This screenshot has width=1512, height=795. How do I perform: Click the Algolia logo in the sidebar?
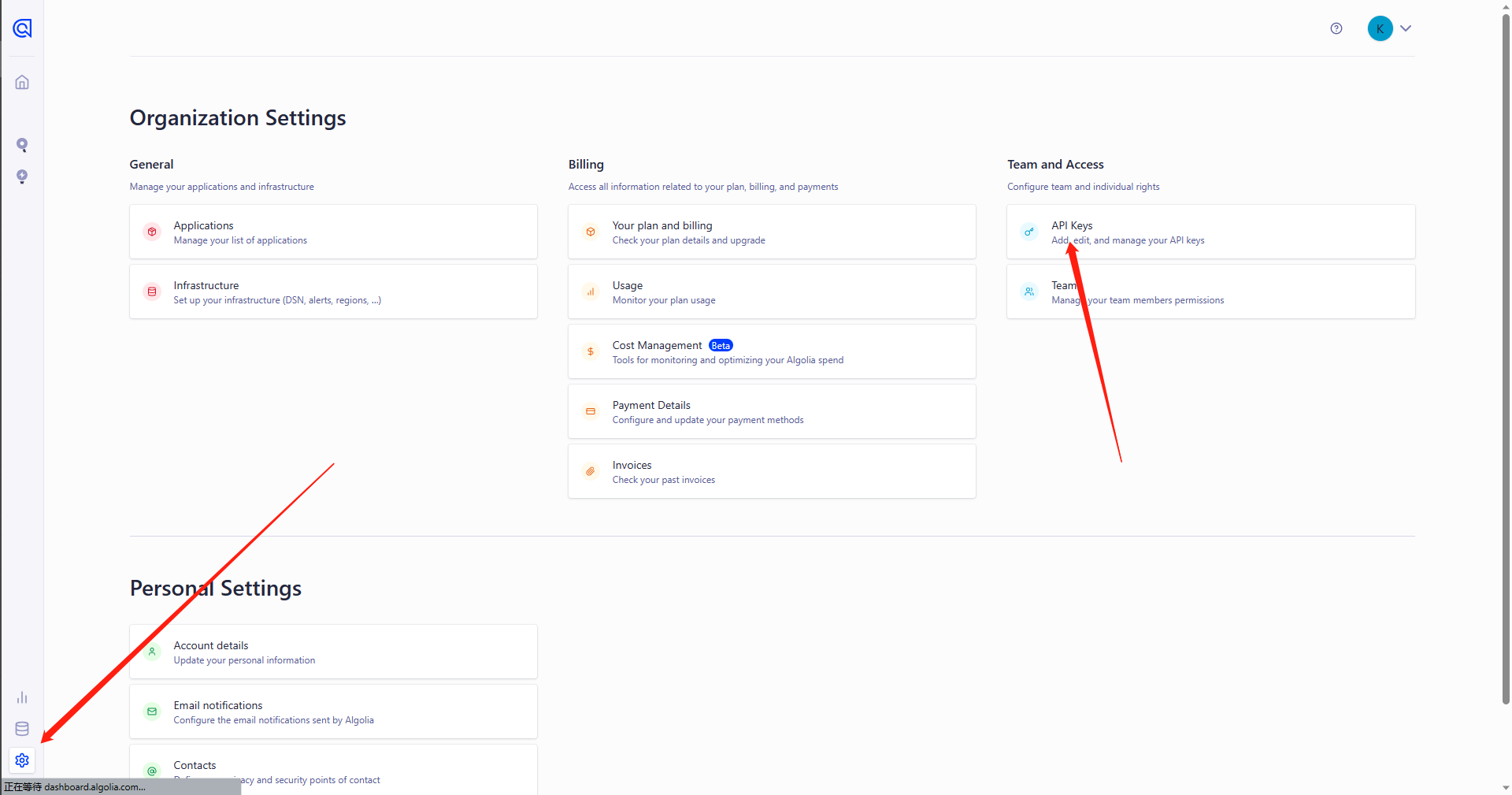click(22, 29)
